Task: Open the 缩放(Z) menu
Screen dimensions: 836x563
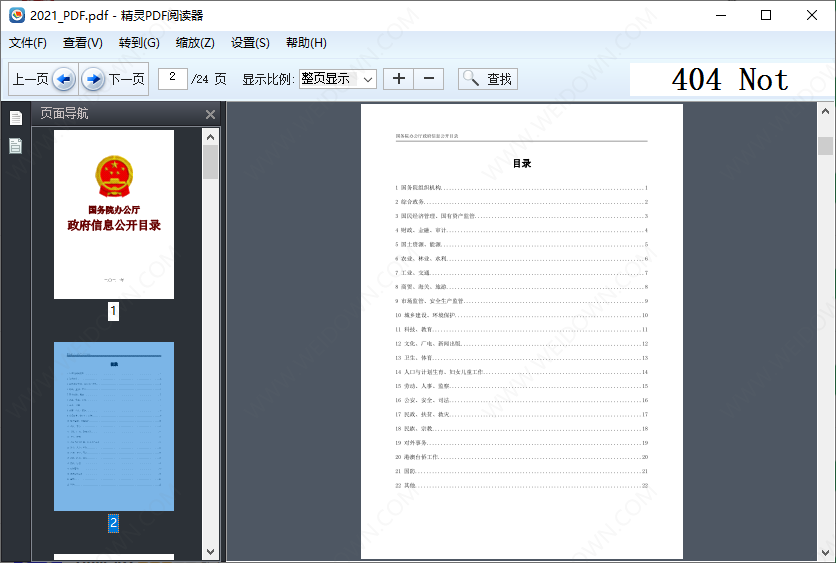Action: (x=195, y=43)
